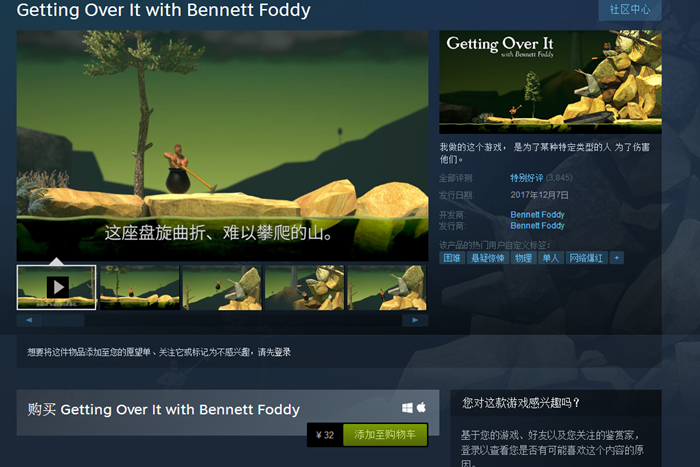Select the 悬疑惊悚 tag
Image resolution: width=700 pixels, height=467 pixels.
coord(488,258)
